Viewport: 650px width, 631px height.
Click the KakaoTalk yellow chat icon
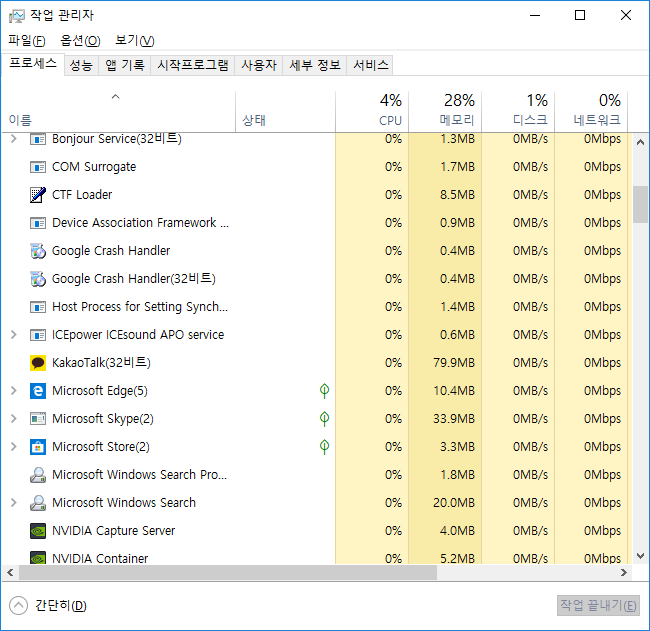click(38, 363)
